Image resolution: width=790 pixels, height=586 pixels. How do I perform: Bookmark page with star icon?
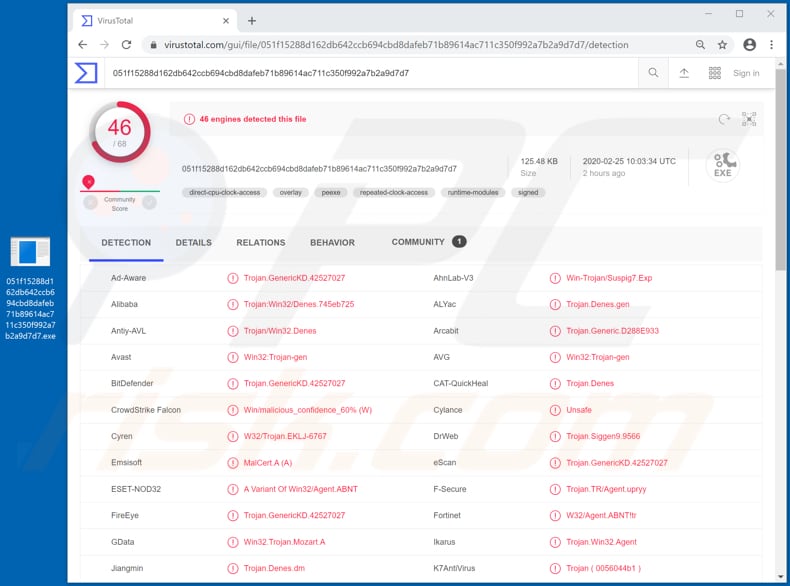point(722,45)
